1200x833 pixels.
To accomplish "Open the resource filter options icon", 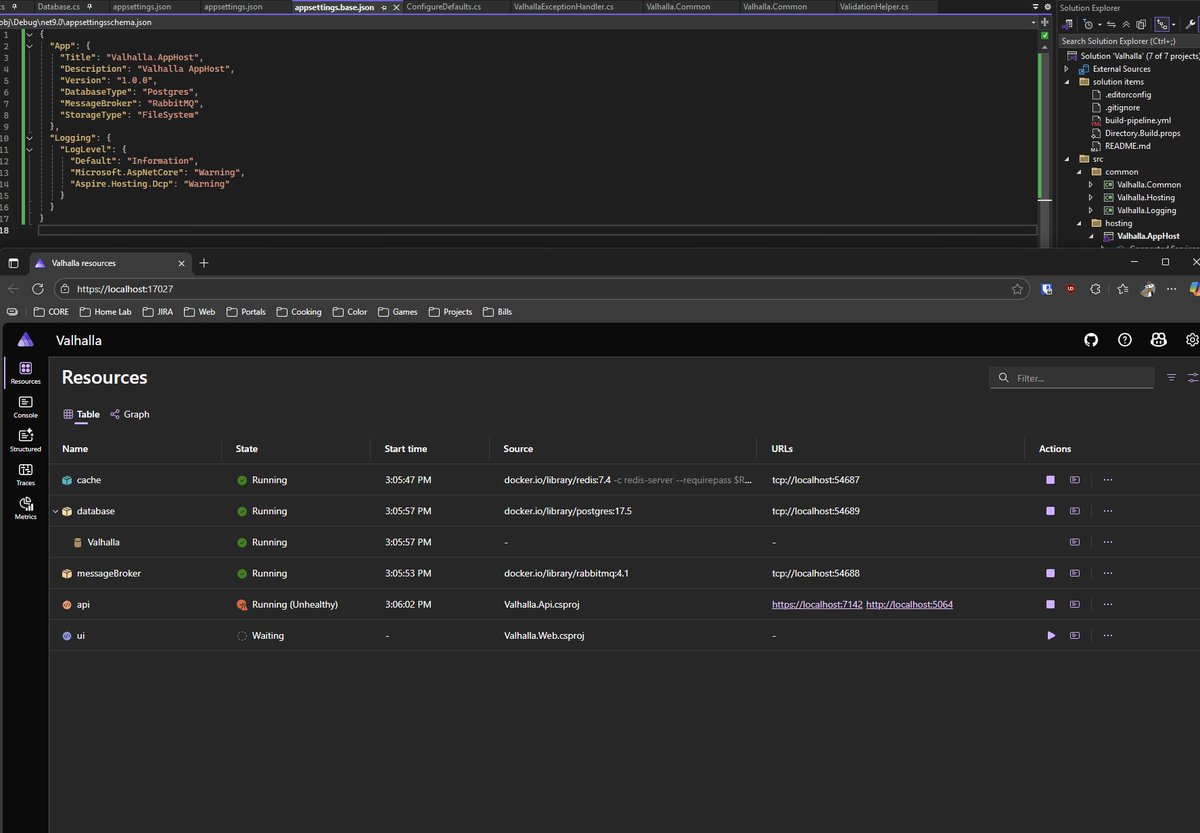I will [1171, 378].
